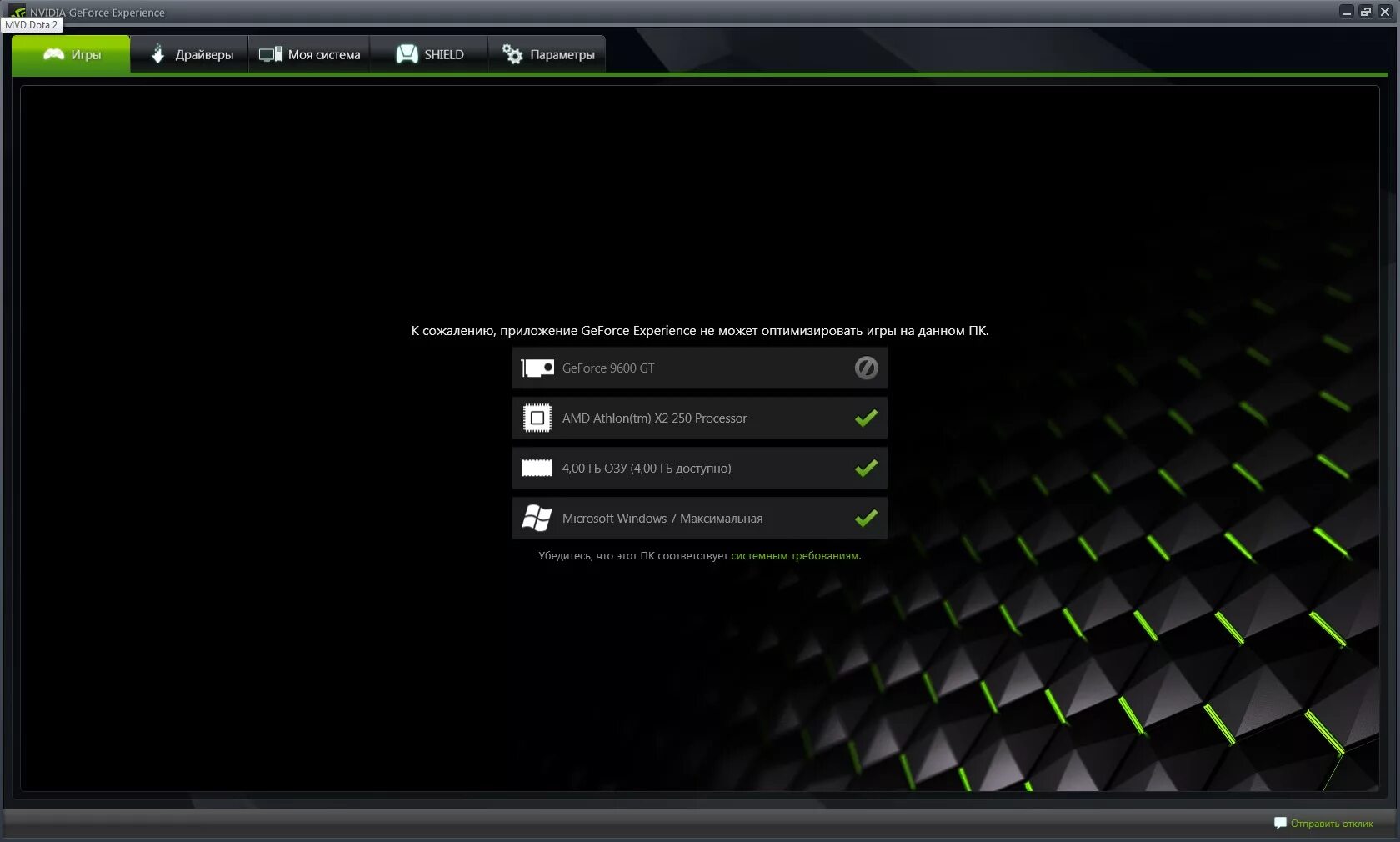
Task: Click the green checkmark on Windows 7 row
Action: (866, 518)
